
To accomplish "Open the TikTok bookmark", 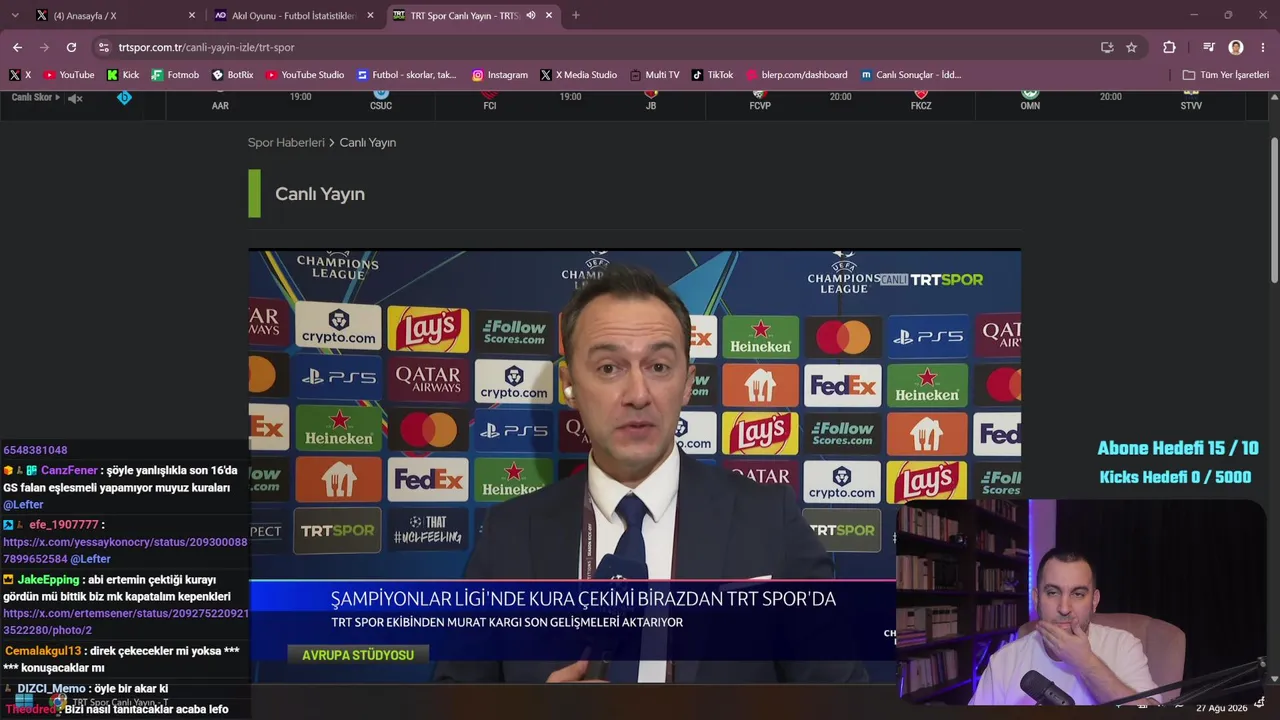I will click(x=713, y=75).
